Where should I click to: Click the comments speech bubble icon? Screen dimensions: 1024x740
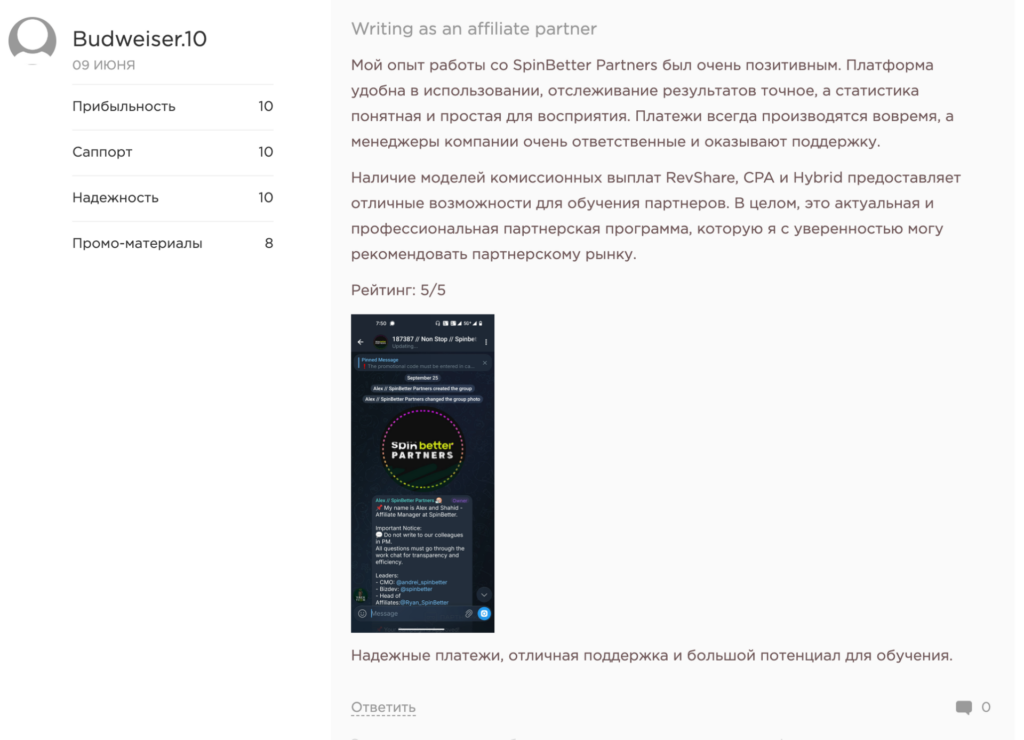[x=963, y=707]
